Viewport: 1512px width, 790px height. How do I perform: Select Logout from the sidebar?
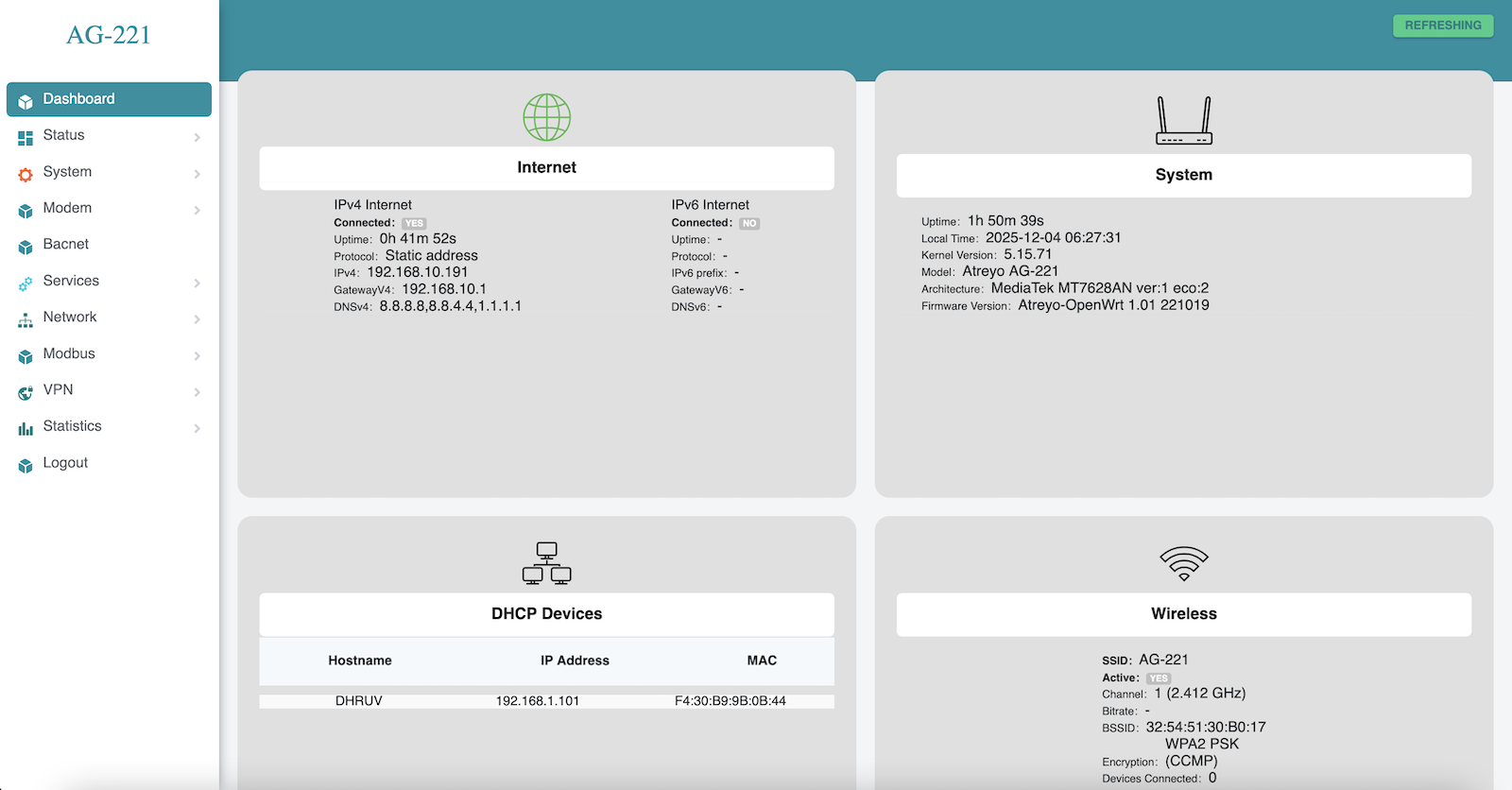pyautogui.click(x=65, y=463)
